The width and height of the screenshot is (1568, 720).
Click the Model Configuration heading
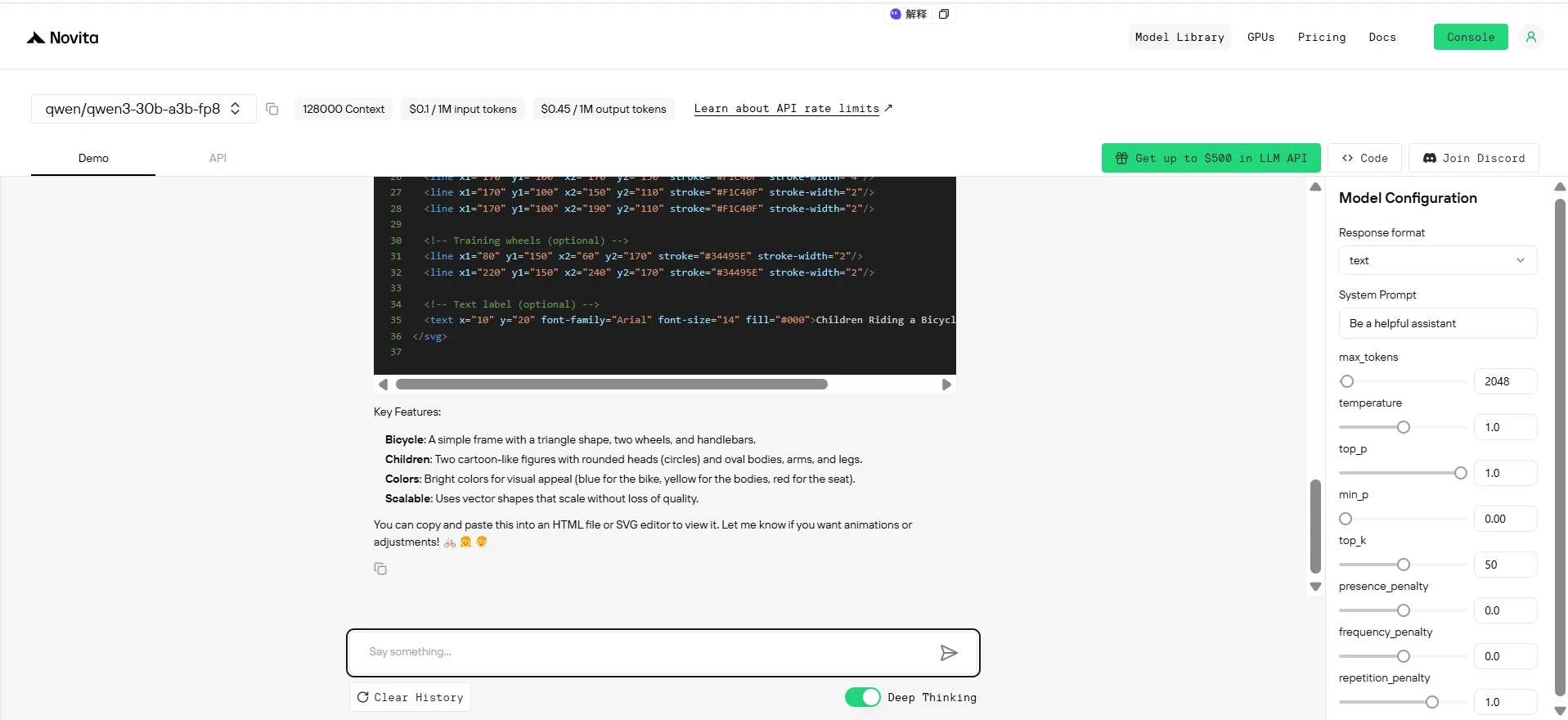1408,198
